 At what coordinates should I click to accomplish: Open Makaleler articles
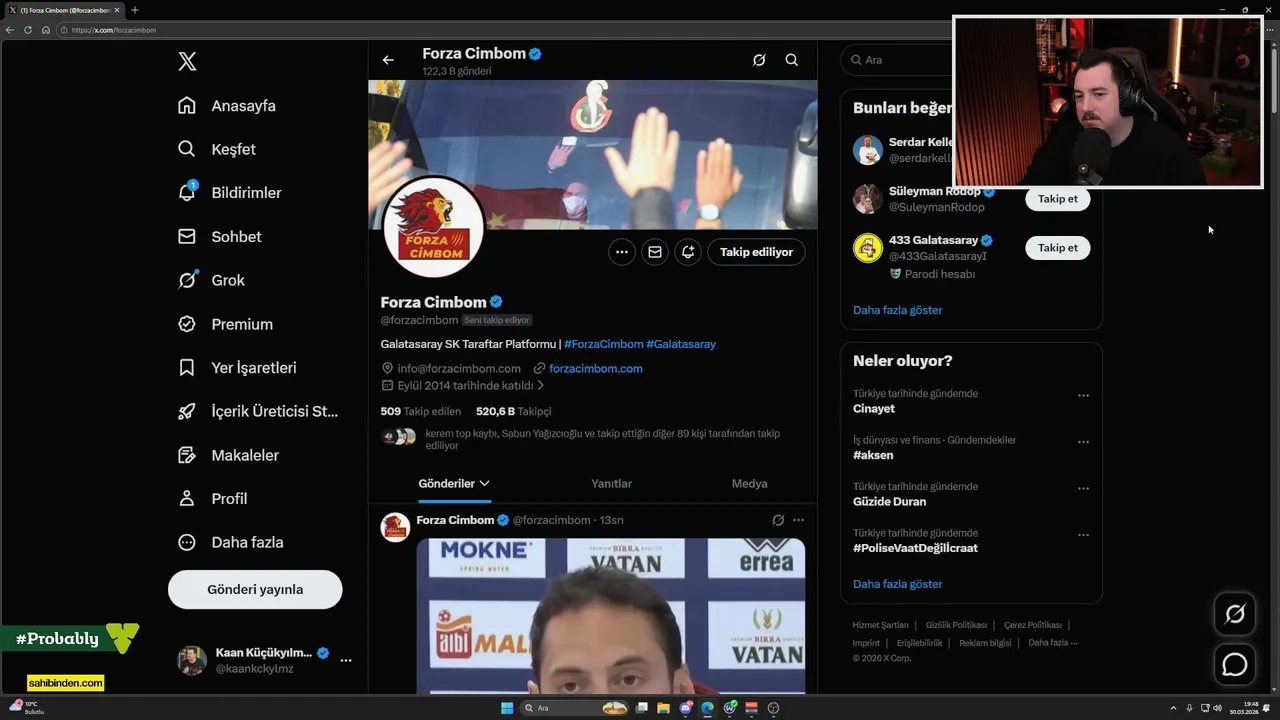(229, 455)
